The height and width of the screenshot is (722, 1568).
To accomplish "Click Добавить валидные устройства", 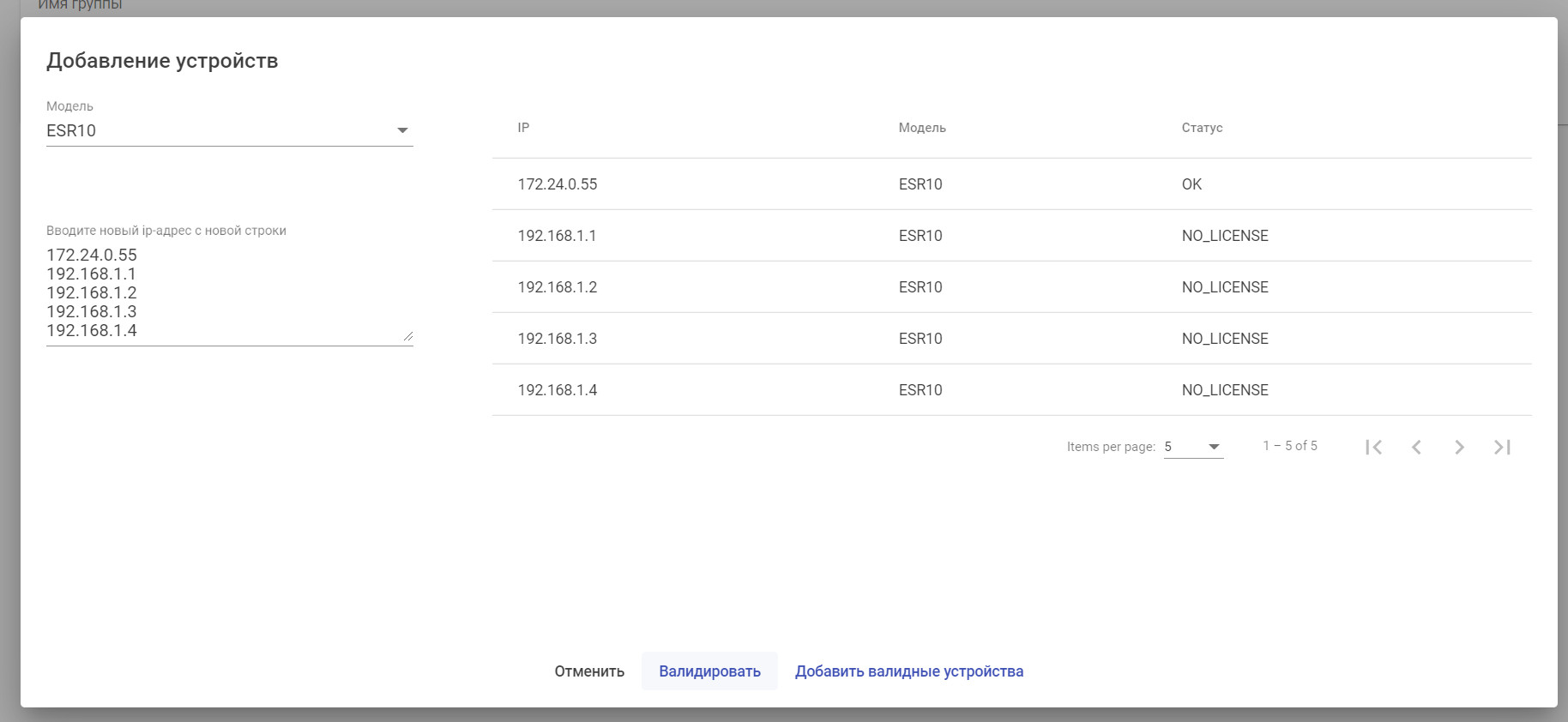I will (x=909, y=671).
